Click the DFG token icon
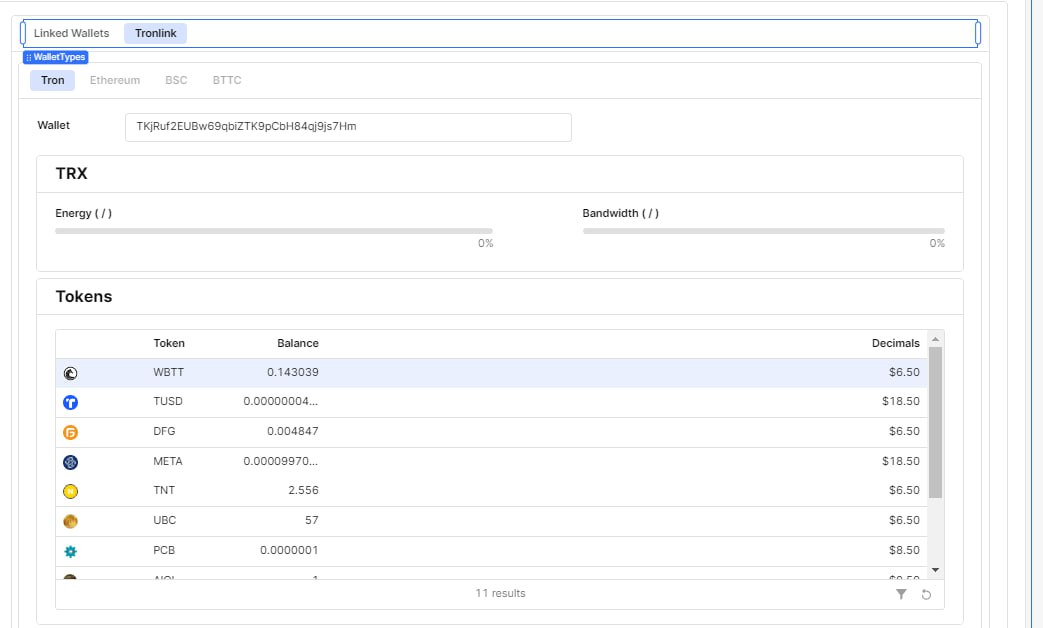 click(71, 432)
